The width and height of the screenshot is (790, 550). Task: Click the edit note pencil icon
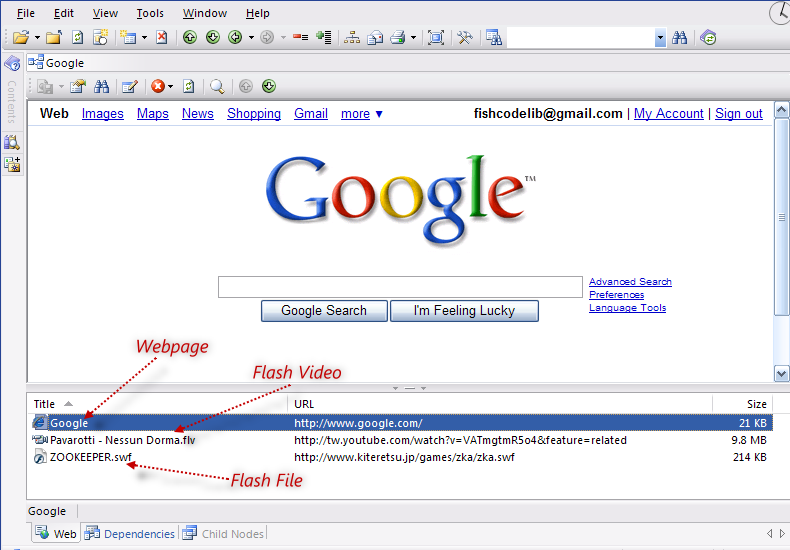tap(130, 87)
